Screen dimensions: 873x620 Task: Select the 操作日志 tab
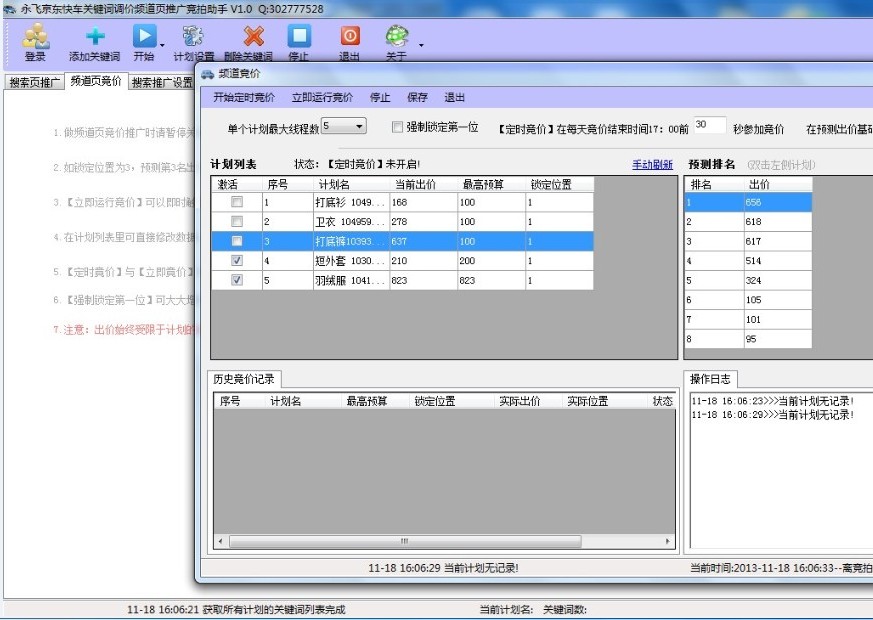[710, 379]
